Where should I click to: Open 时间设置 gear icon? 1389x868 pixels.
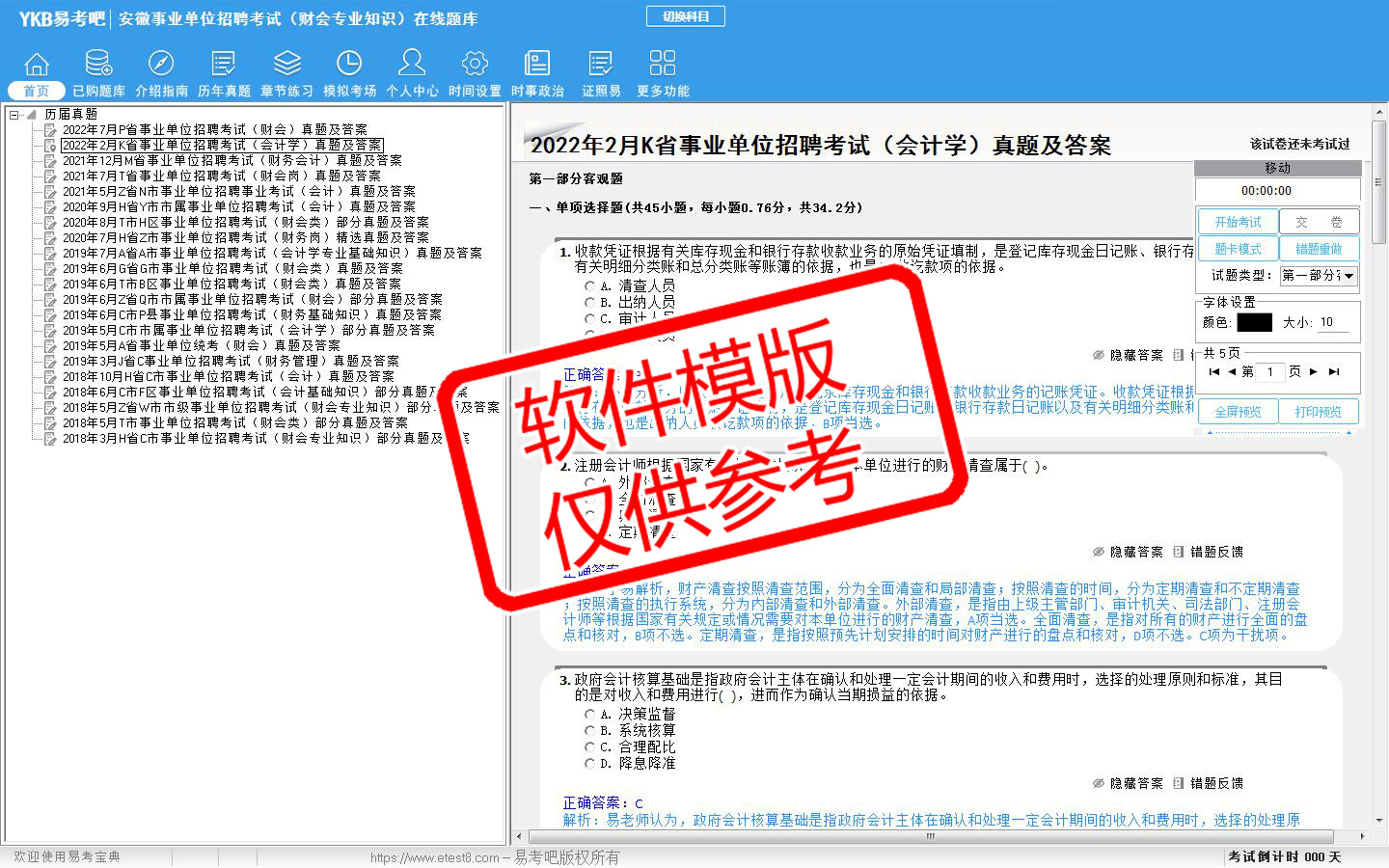(x=475, y=65)
